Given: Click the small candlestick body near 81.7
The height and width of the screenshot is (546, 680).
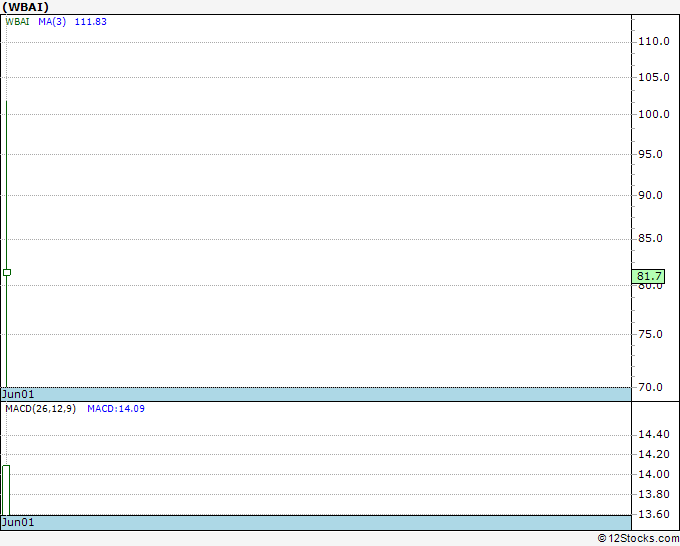Looking at the screenshot, I should point(7,272).
